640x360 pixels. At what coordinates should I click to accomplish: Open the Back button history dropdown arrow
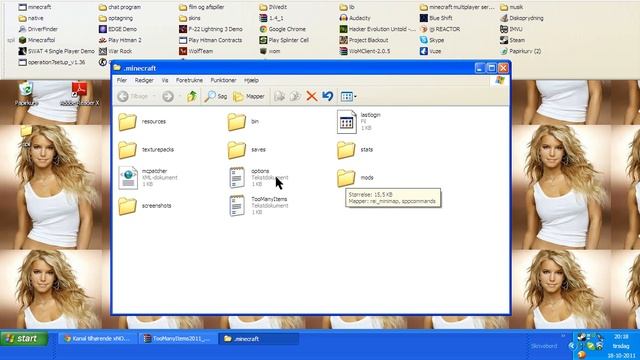[x=154, y=96]
